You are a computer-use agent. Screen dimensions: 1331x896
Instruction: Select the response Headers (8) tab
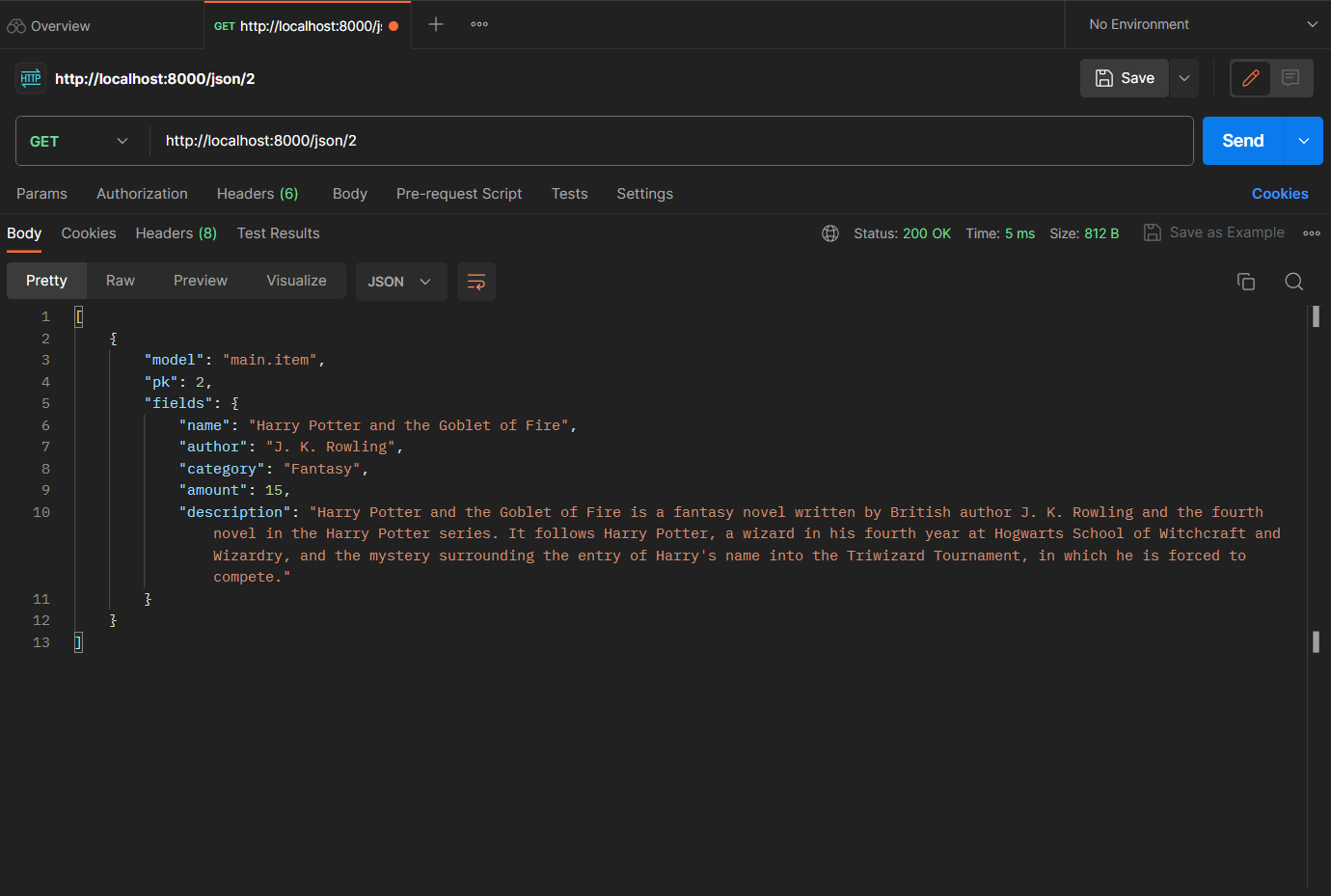point(177,233)
